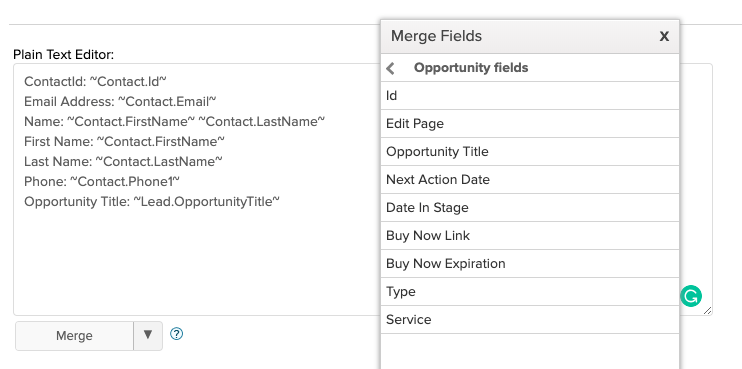Image resolution: width=742 pixels, height=369 pixels.
Task: Click the 'Plain Text Editor:' label
Action: (x=63, y=55)
